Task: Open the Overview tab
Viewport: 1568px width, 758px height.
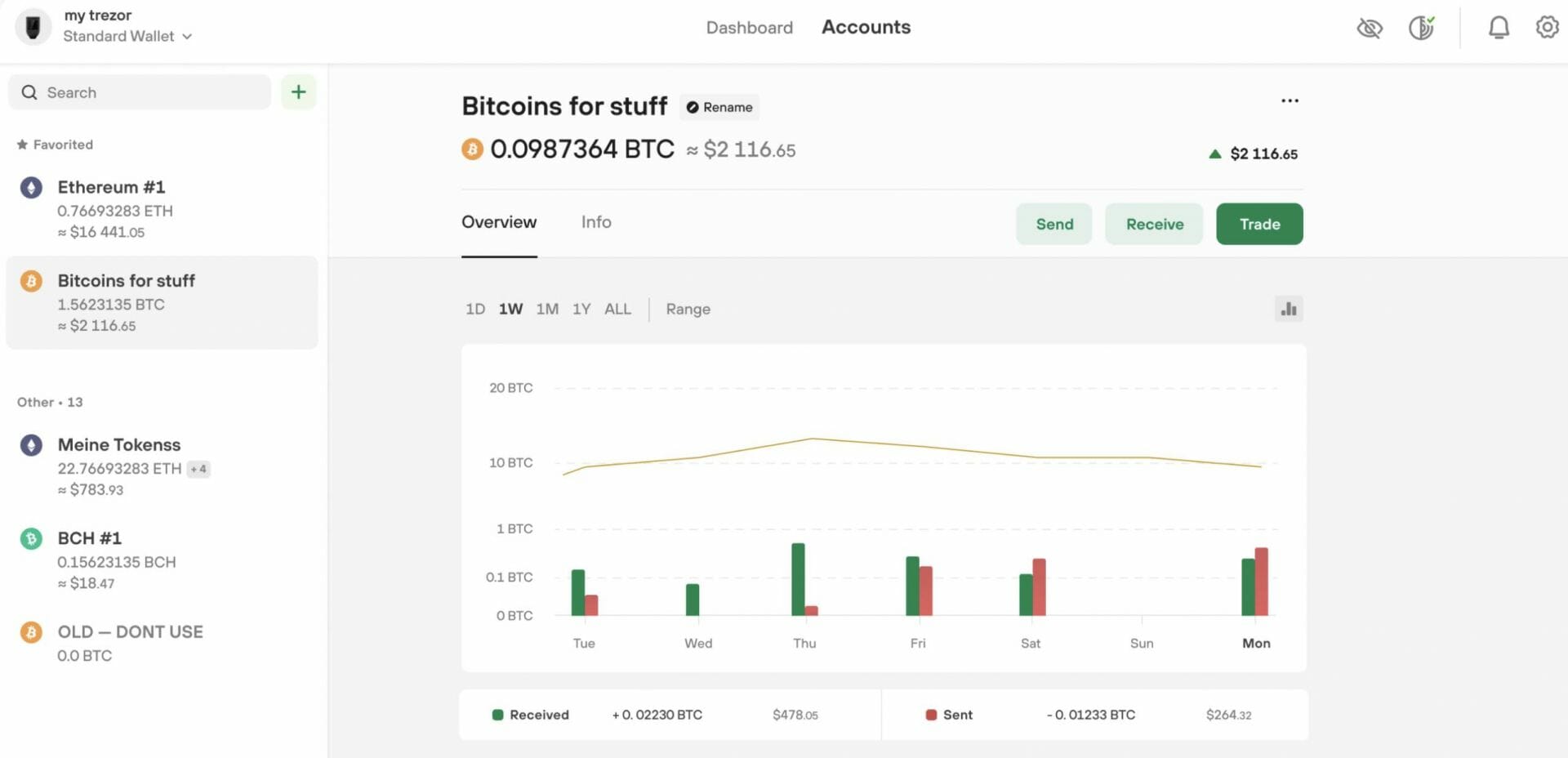Action: click(499, 222)
